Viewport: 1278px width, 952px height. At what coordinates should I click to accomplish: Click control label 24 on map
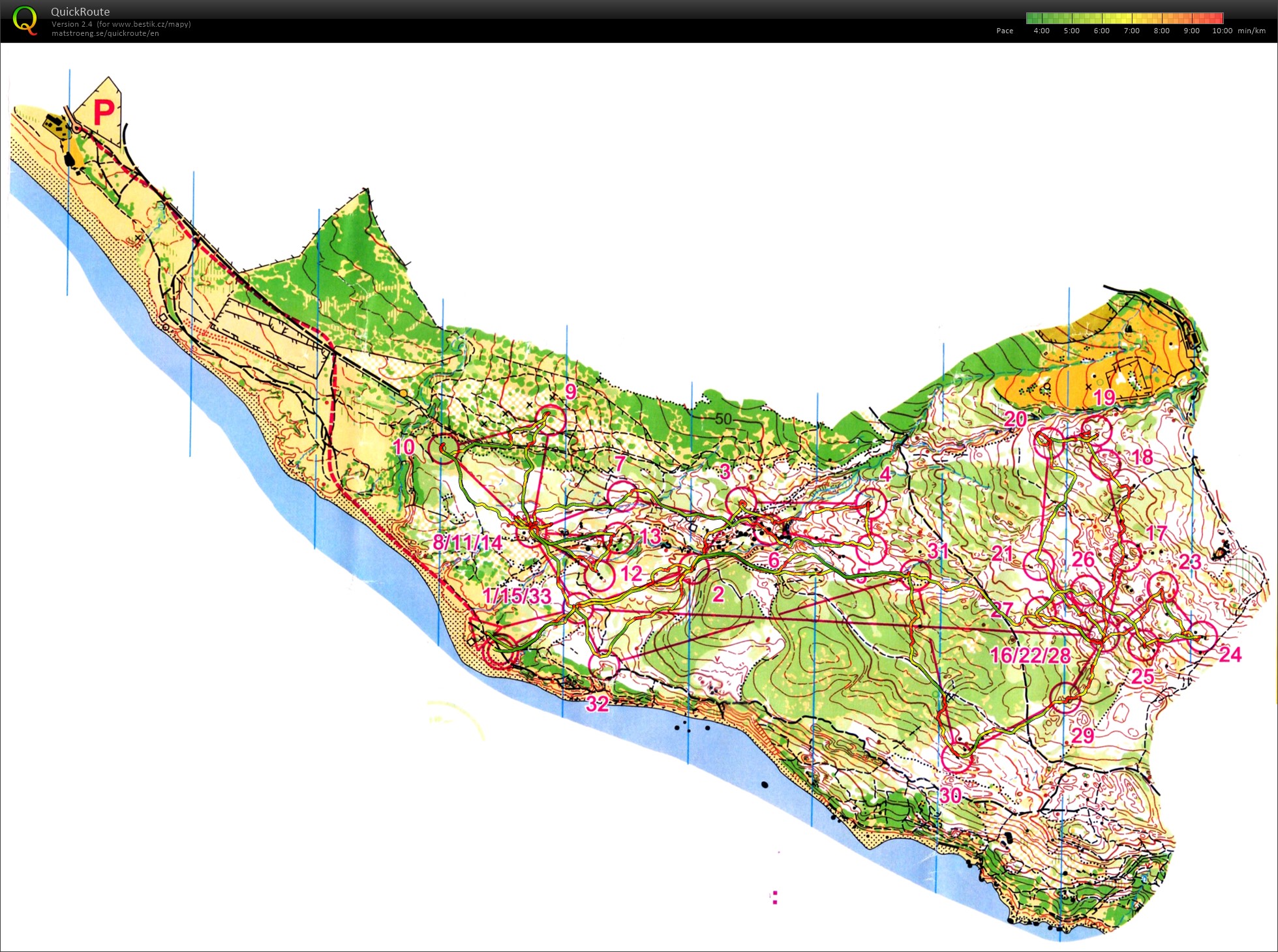click(1230, 654)
